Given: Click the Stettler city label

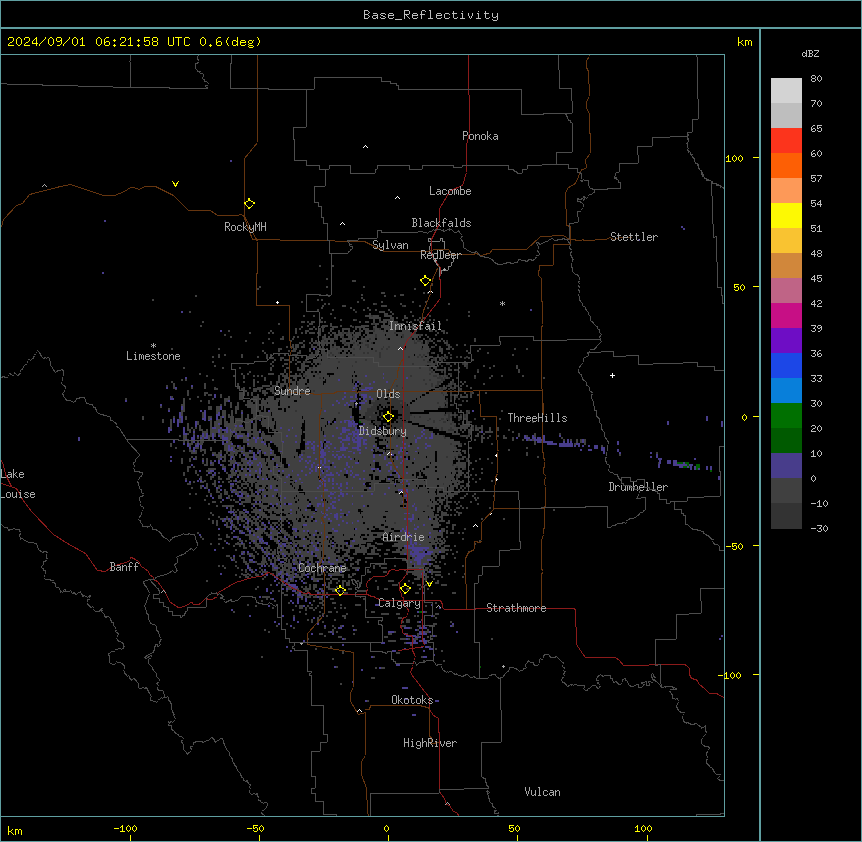Looking at the screenshot, I should click(634, 237).
